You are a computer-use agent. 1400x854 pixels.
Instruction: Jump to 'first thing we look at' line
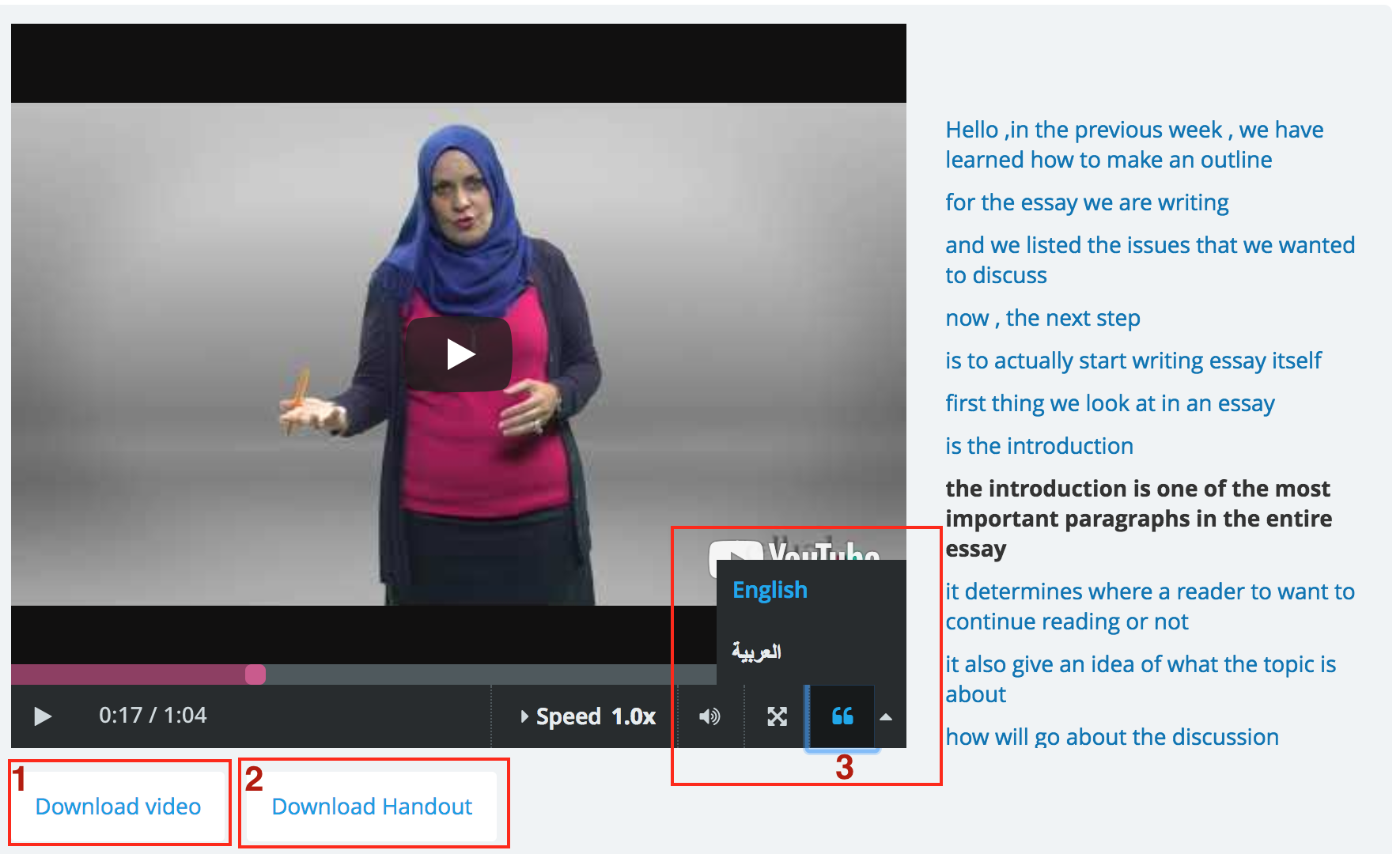point(1110,404)
